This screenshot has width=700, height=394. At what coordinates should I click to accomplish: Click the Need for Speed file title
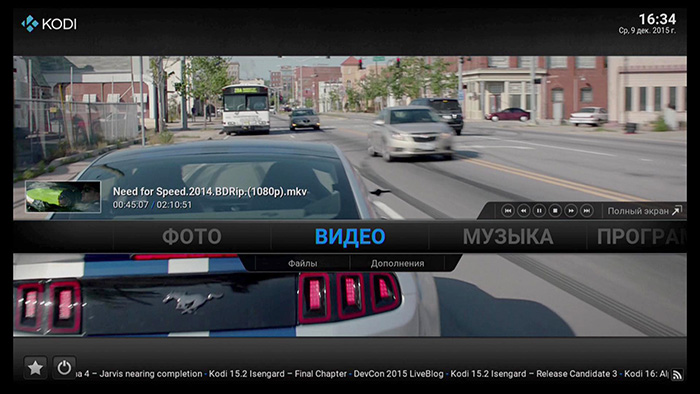tap(210, 191)
